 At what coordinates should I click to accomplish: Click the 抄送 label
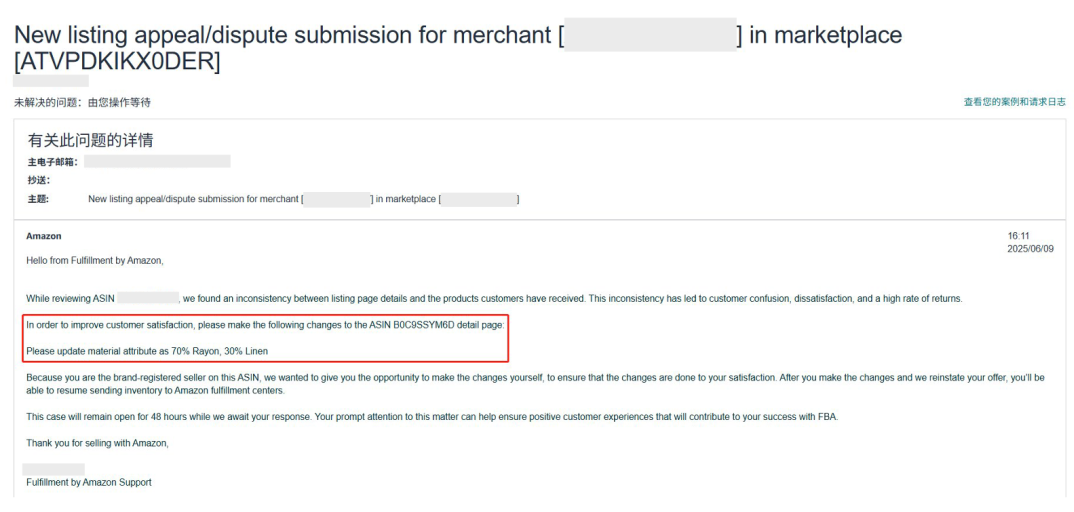[39, 180]
